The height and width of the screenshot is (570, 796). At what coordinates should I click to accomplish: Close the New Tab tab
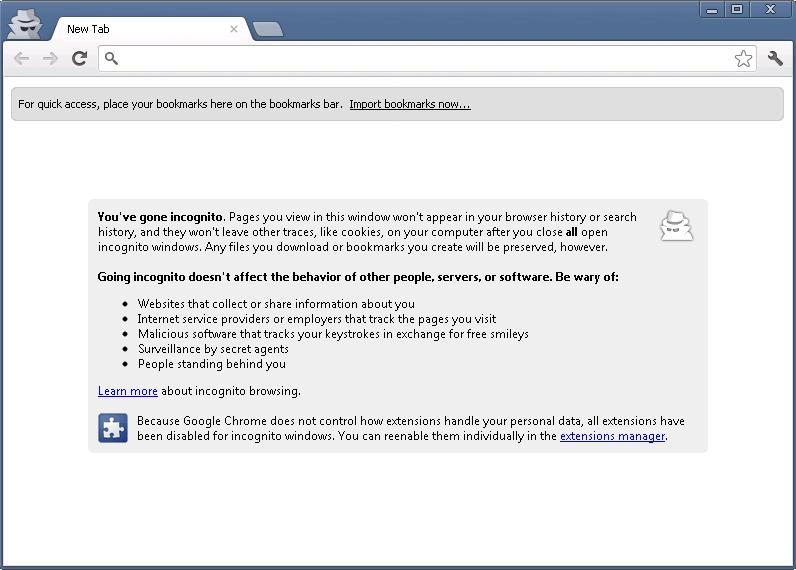234,29
